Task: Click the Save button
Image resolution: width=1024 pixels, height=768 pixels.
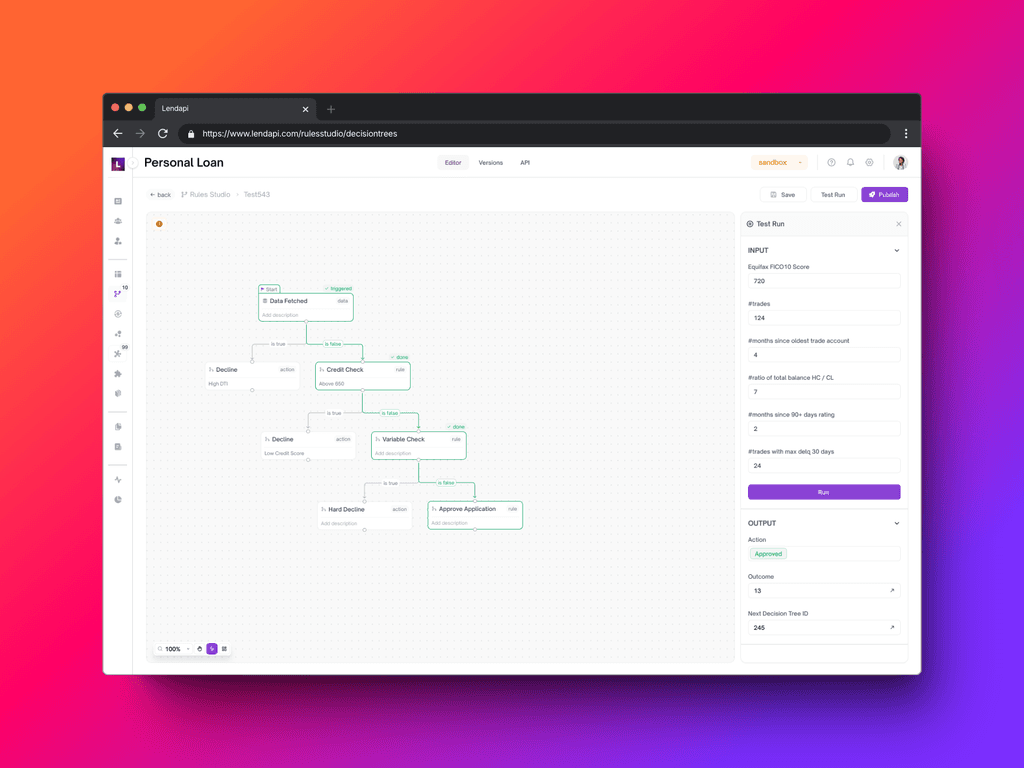Action: 782,195
